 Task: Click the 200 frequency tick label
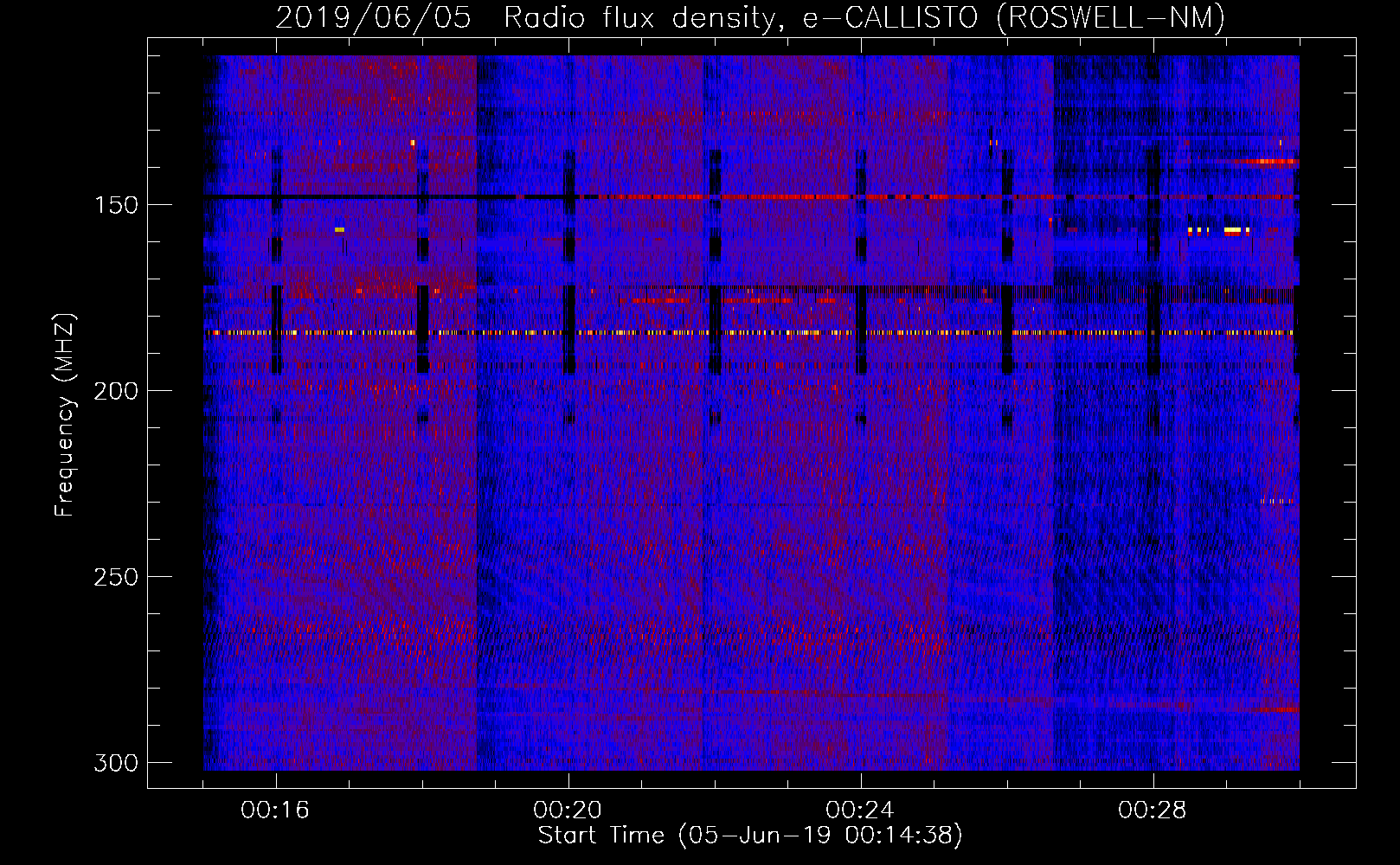[116, 391]
